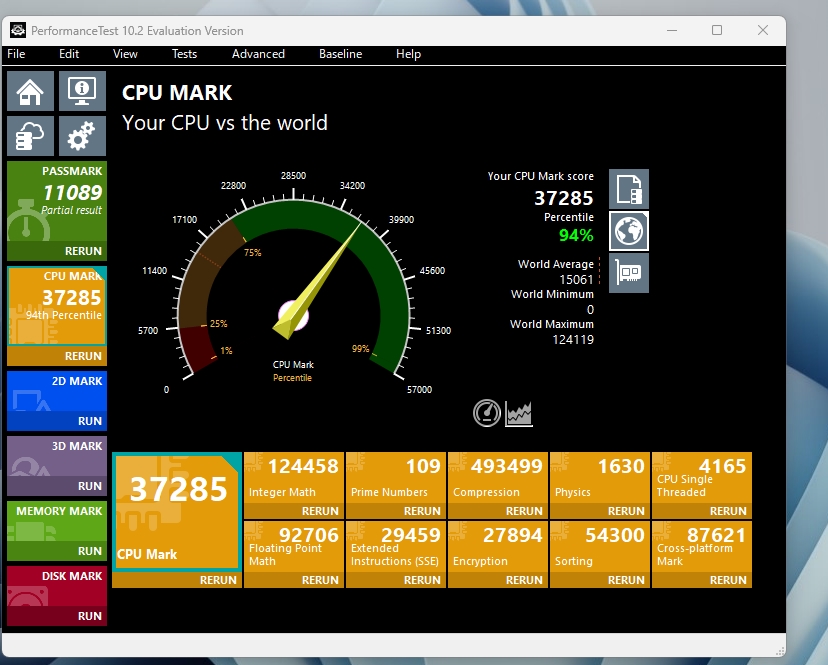Click the World Maximum 124119 value
The height and width of the screenshot is (665, 828).
(x=573, y=340)
